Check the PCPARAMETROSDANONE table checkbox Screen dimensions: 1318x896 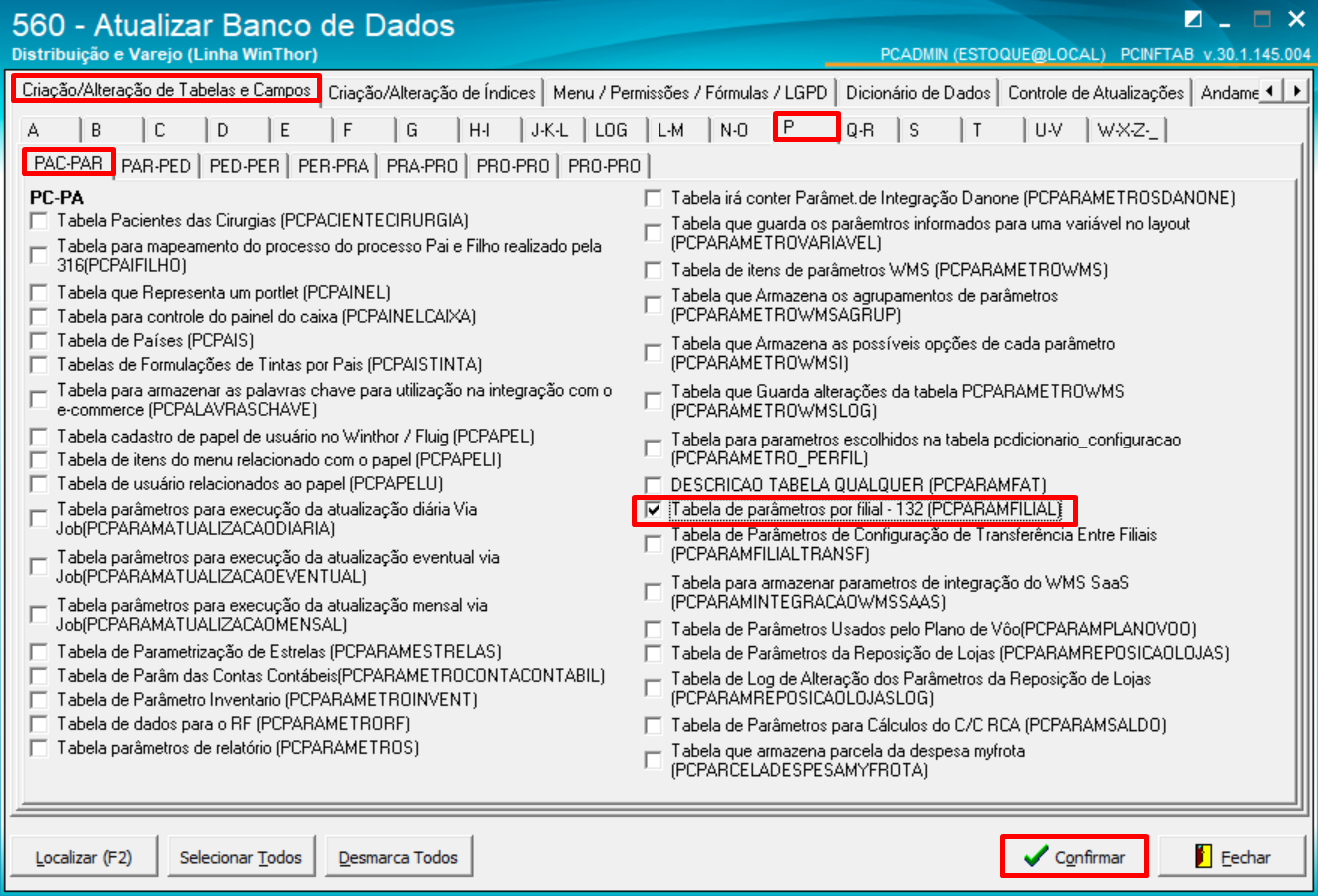653,198
